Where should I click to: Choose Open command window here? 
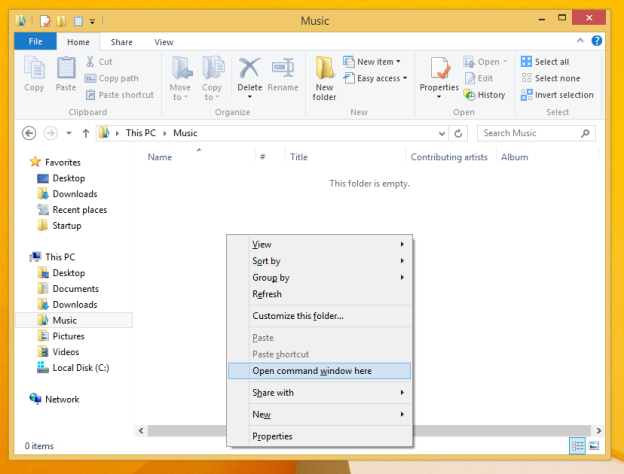[x=319, y=371]
